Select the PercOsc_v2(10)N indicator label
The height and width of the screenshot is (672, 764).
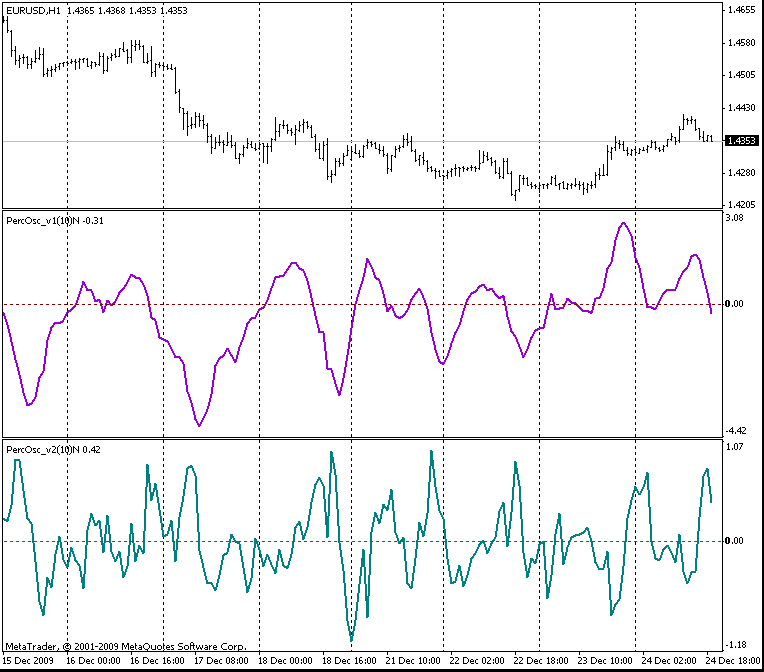[x=43, y=450]
